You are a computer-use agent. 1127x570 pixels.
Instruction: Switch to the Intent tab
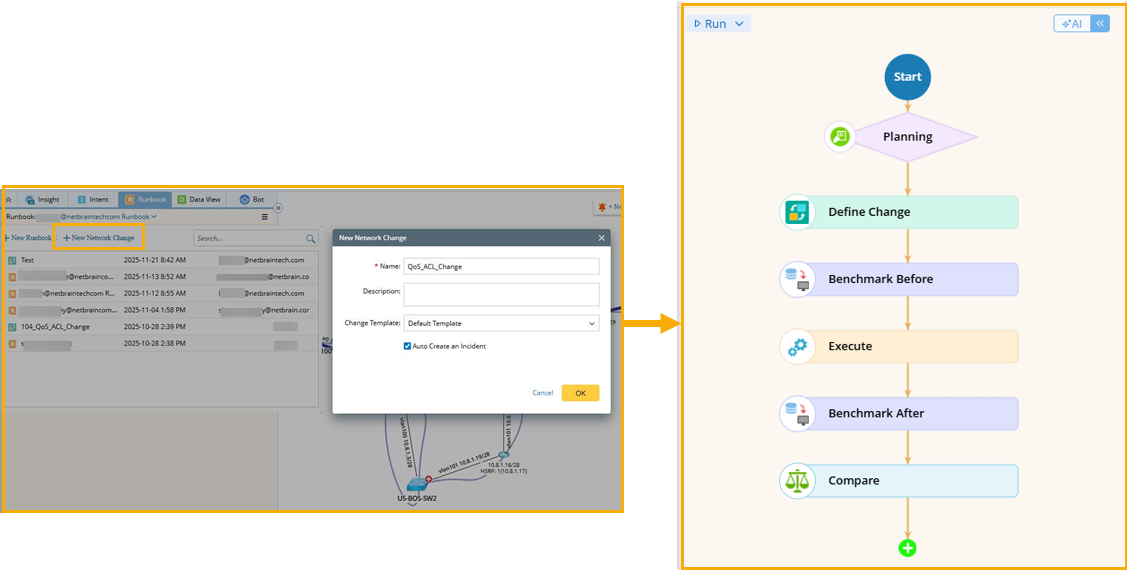tap(93, 199)
